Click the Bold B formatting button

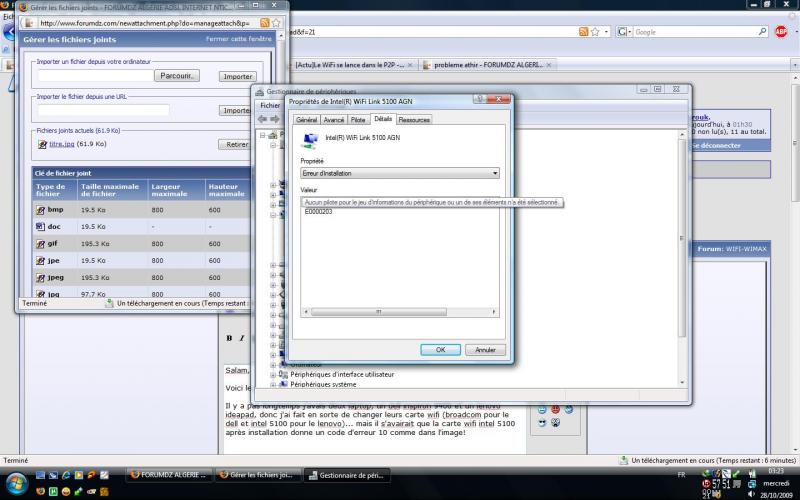point(229,338)
